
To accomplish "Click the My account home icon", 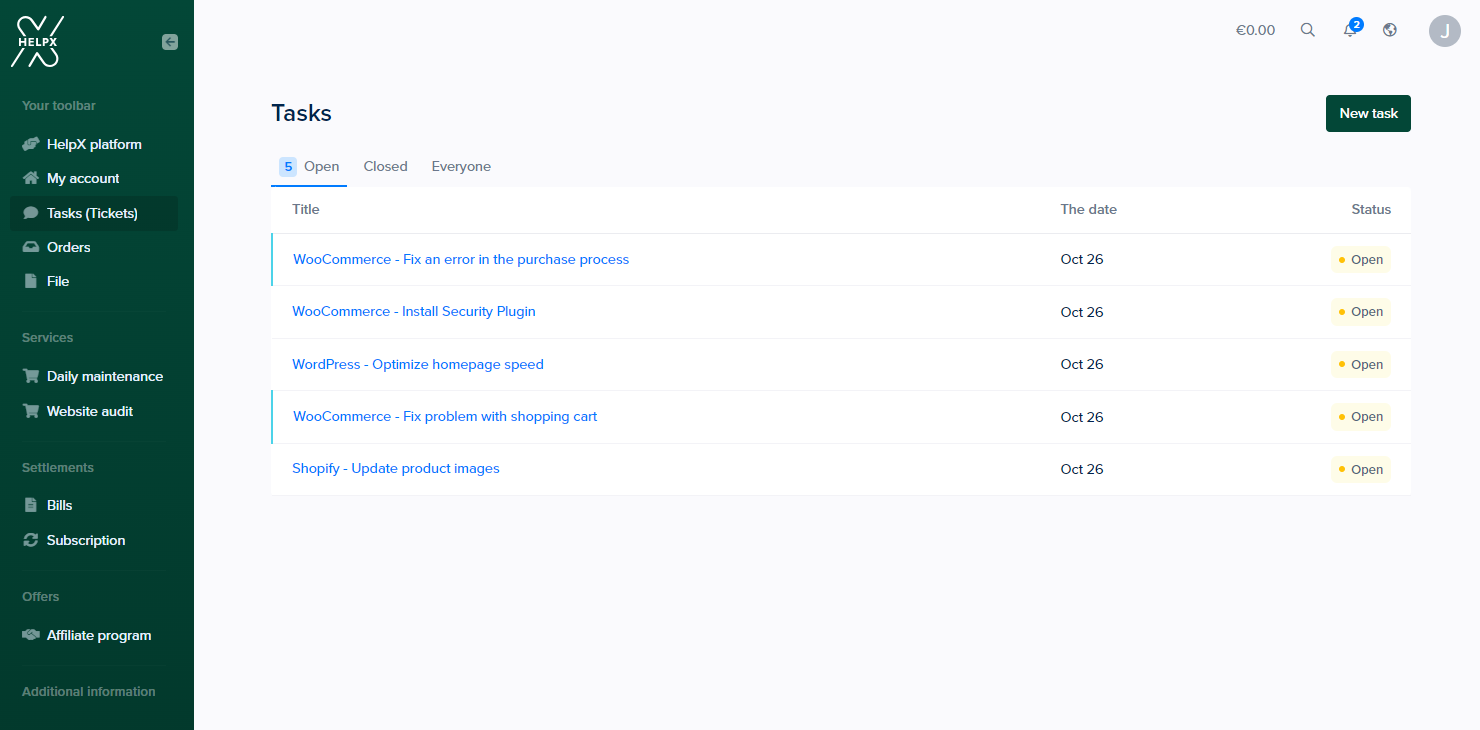I will coord(31,178).
